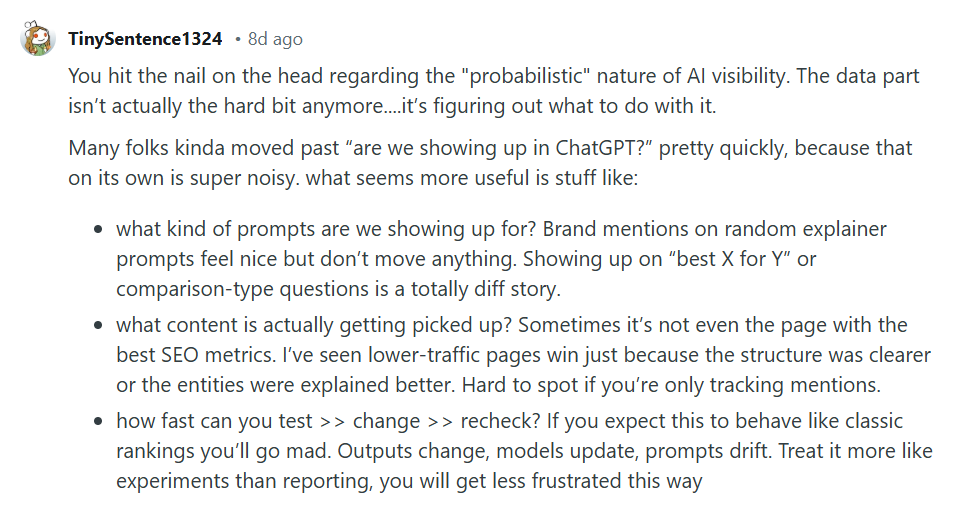Click the bullet text "how fast can you test"
953x509 pixels.
coord(210,422)
